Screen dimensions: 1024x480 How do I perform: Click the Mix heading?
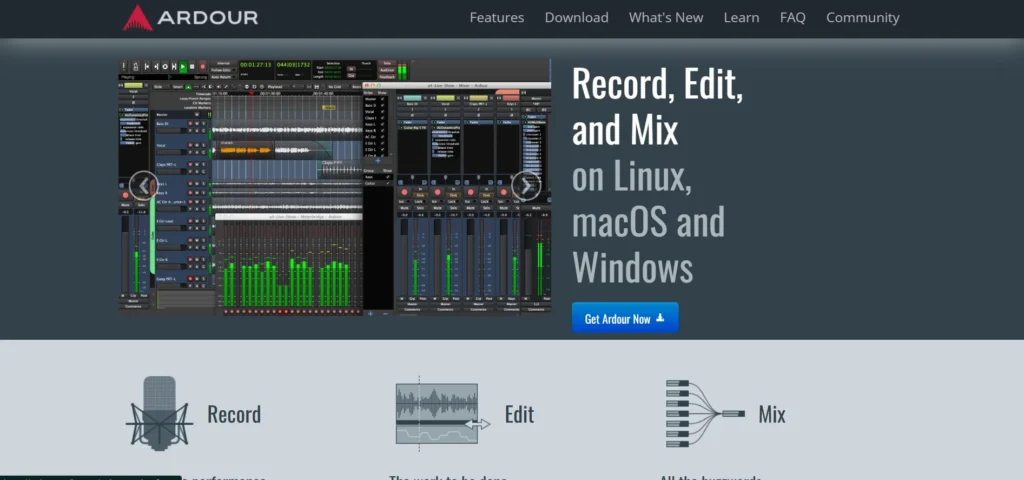point(771,414)
